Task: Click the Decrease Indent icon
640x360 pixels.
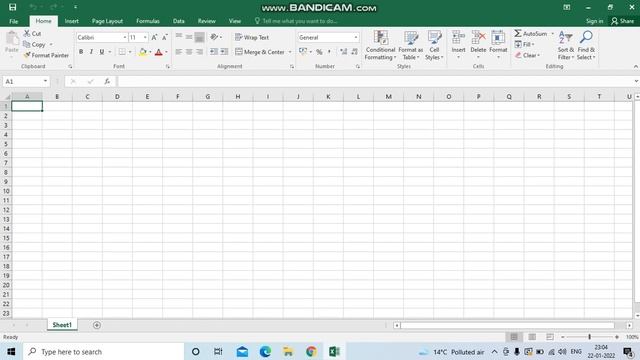Action: click(x=214, y=52)
